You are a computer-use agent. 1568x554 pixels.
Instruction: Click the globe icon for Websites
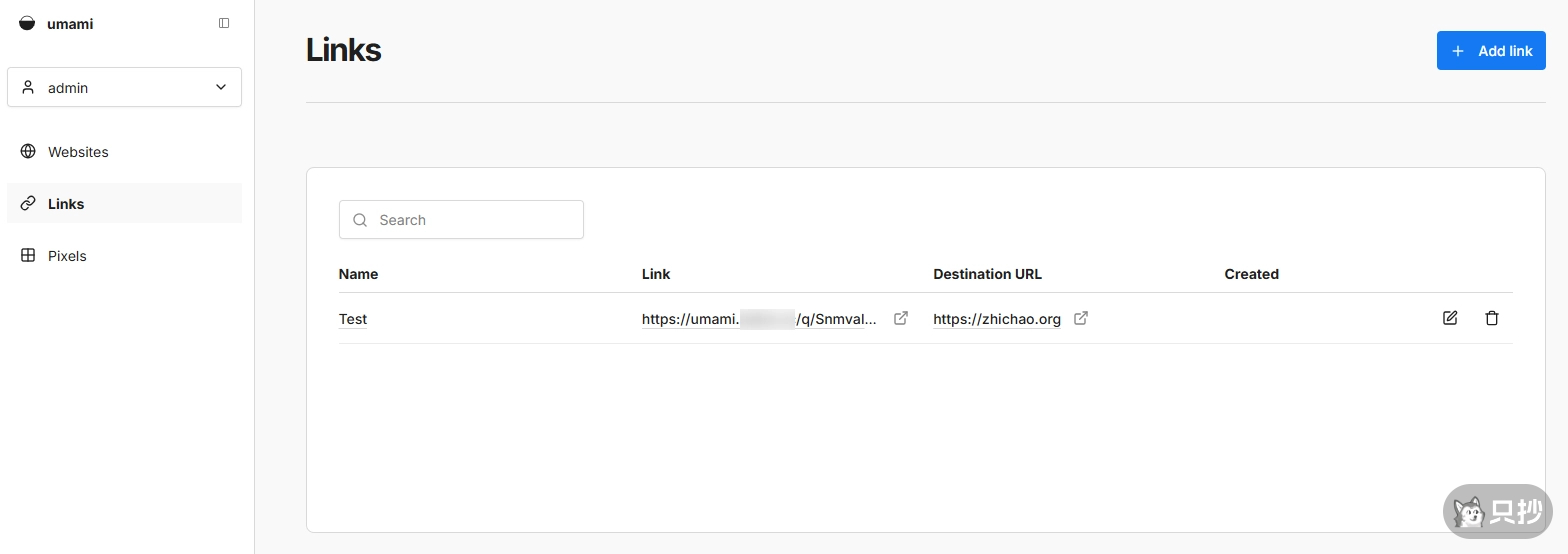pos(28,152)
